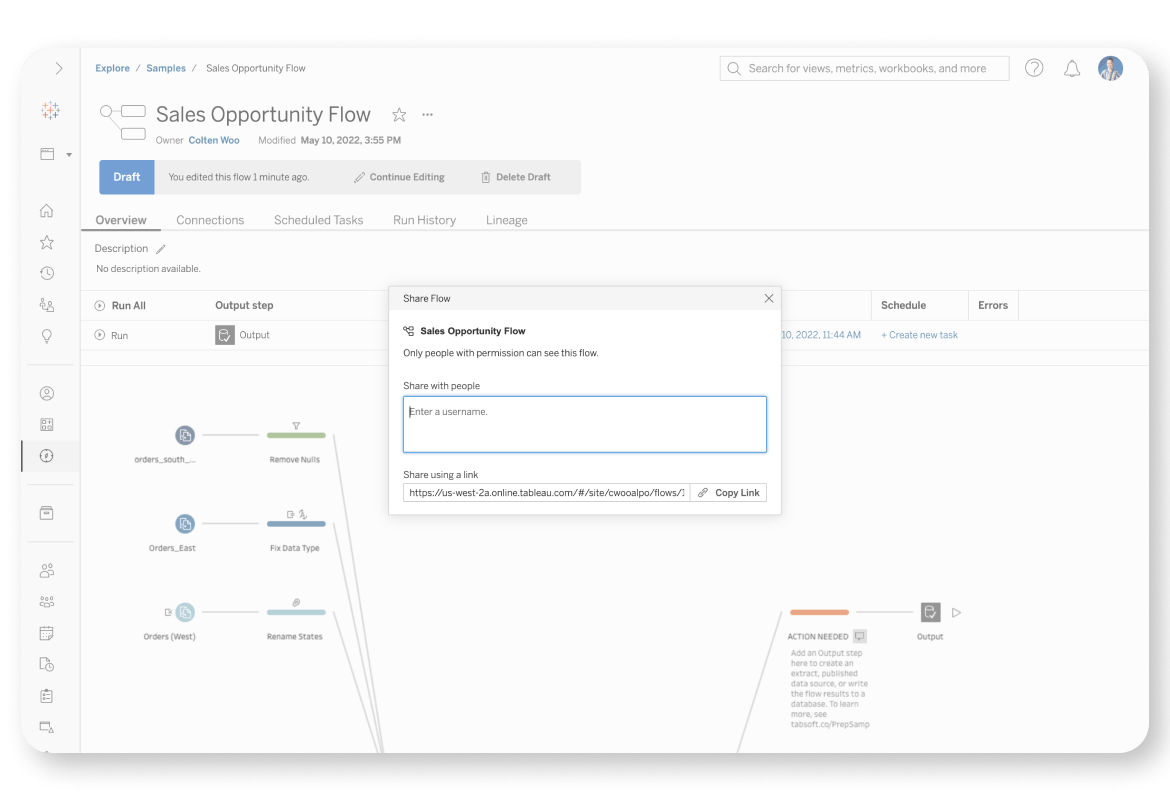Open Shared with Me icon in sidebar
The image size is (1170, 801).
(46, 305)
